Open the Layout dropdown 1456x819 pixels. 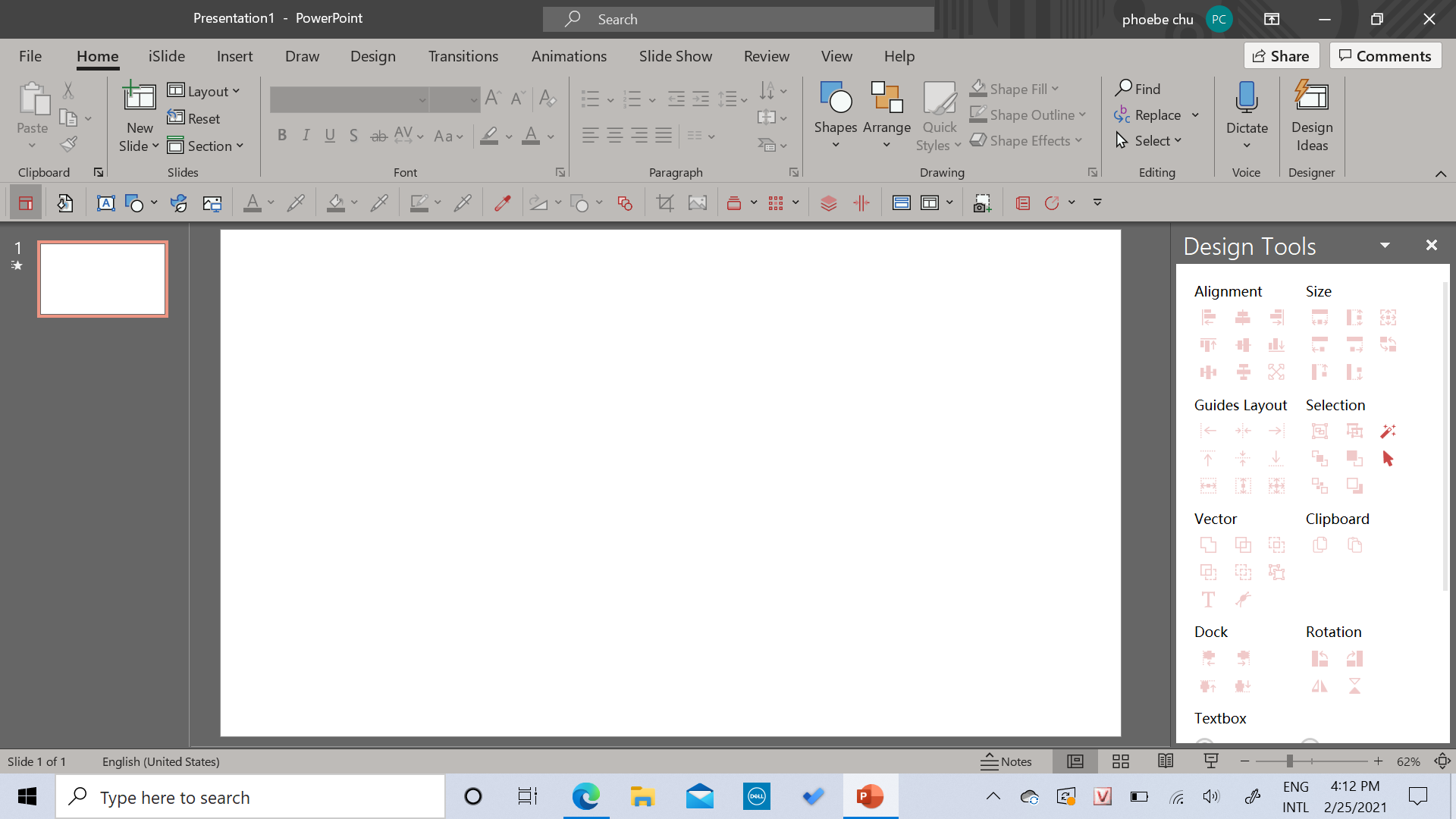pos(203,91)
